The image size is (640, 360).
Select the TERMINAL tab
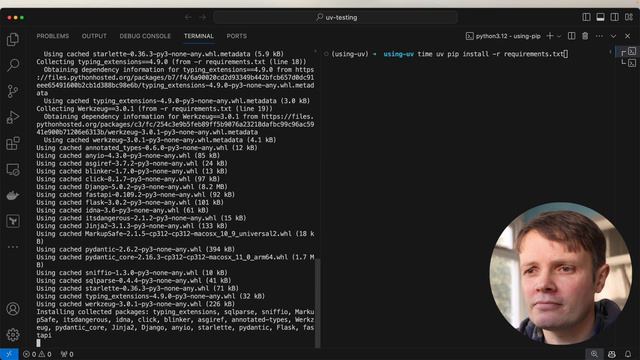(199, 36)
